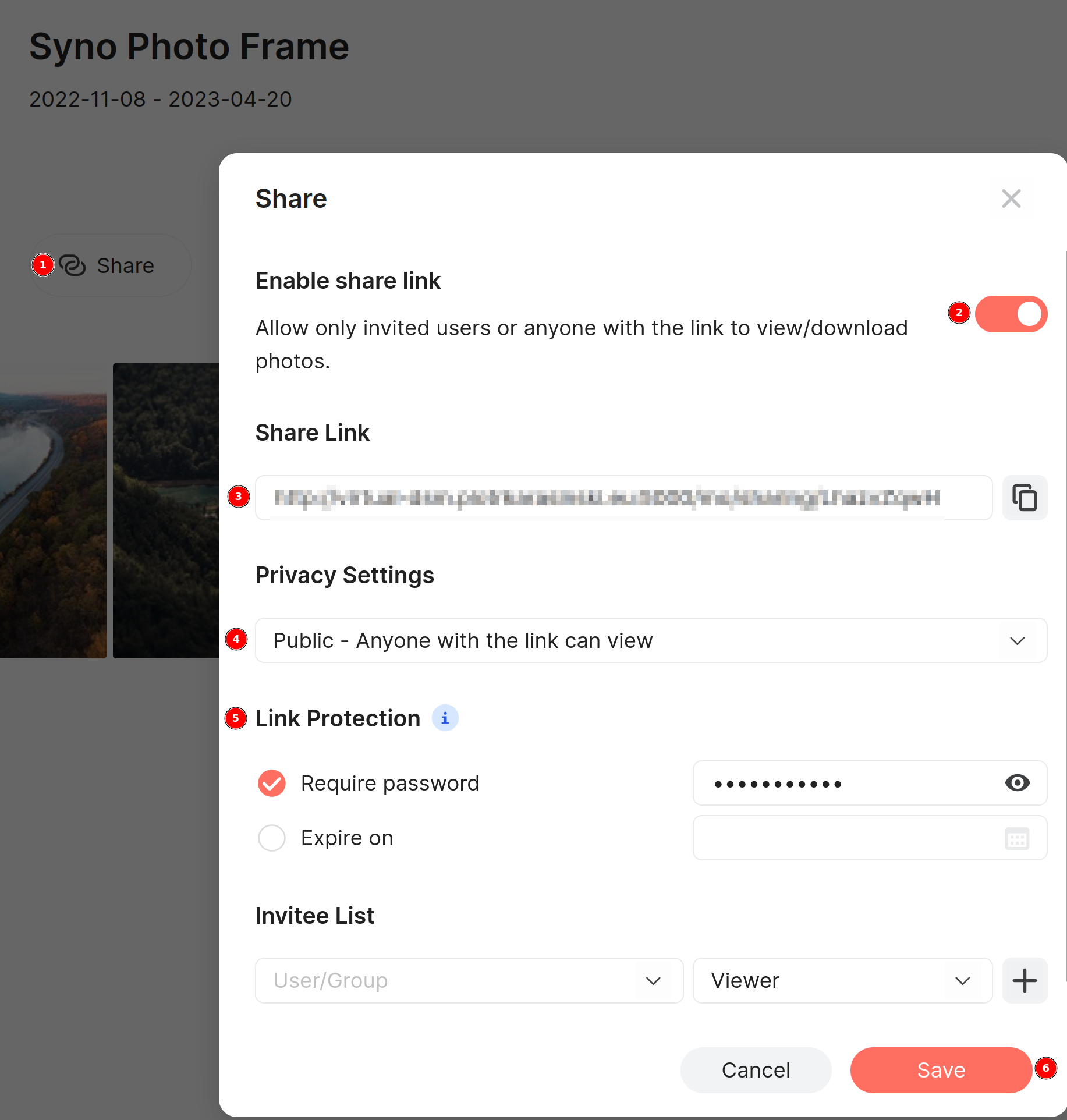This screenshot has height=1120, width=1067.
Task: Uncheck the Require password option
Action: [x=272, y=783]
